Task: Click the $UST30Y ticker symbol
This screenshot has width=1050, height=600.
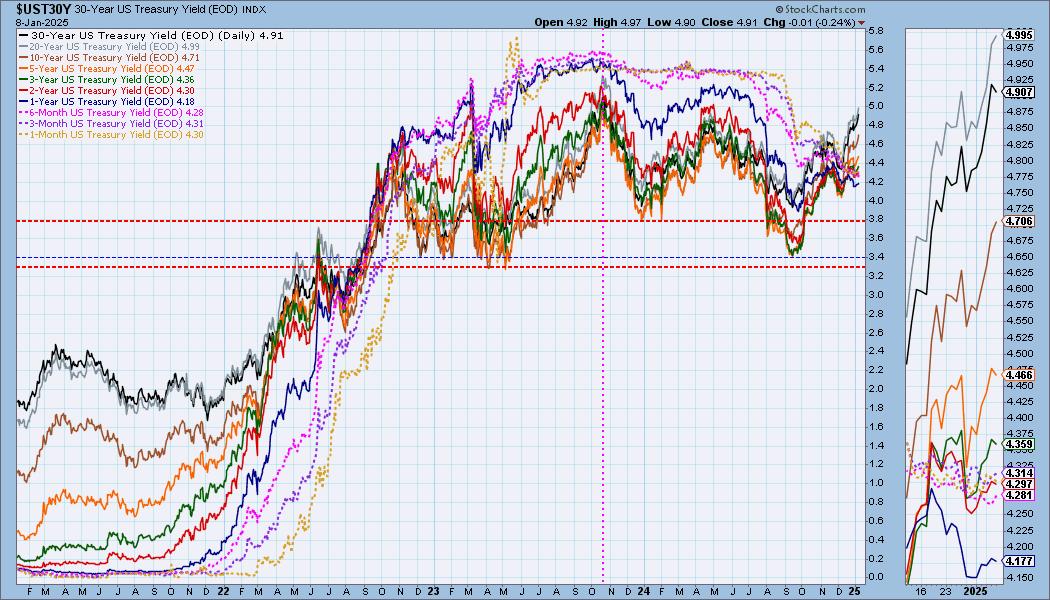Action: (x=44, y=9)
